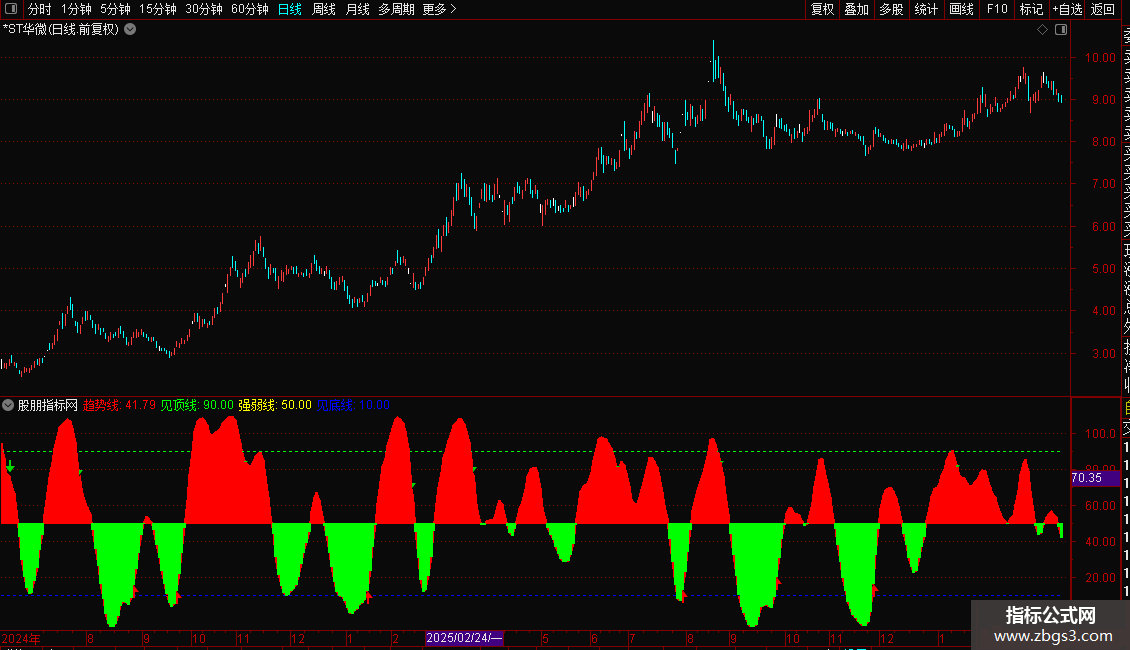Open the 复权 price adjustment menu
Image resolution: width=1130 pixels, height=650 pixels.
click(x=822, y=9)
